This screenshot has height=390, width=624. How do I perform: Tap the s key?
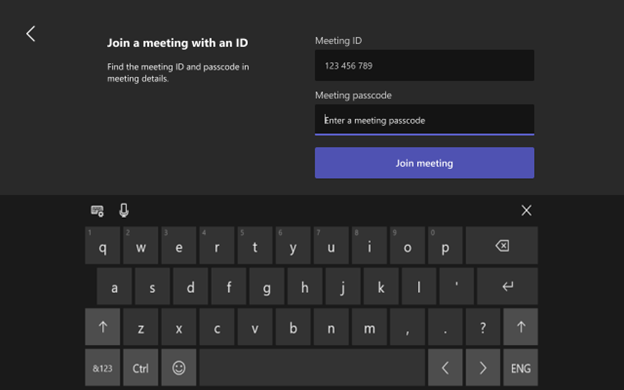pos(152,286)
